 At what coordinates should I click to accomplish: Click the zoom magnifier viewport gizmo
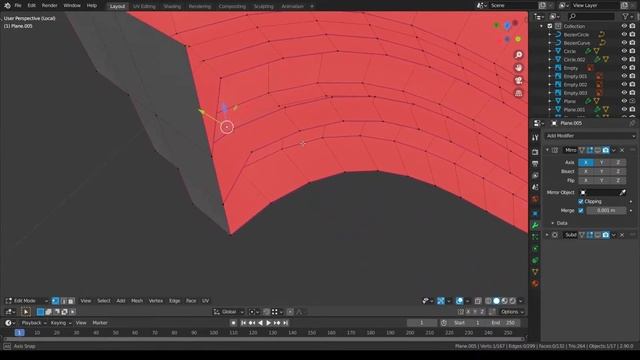click(518, 55)
